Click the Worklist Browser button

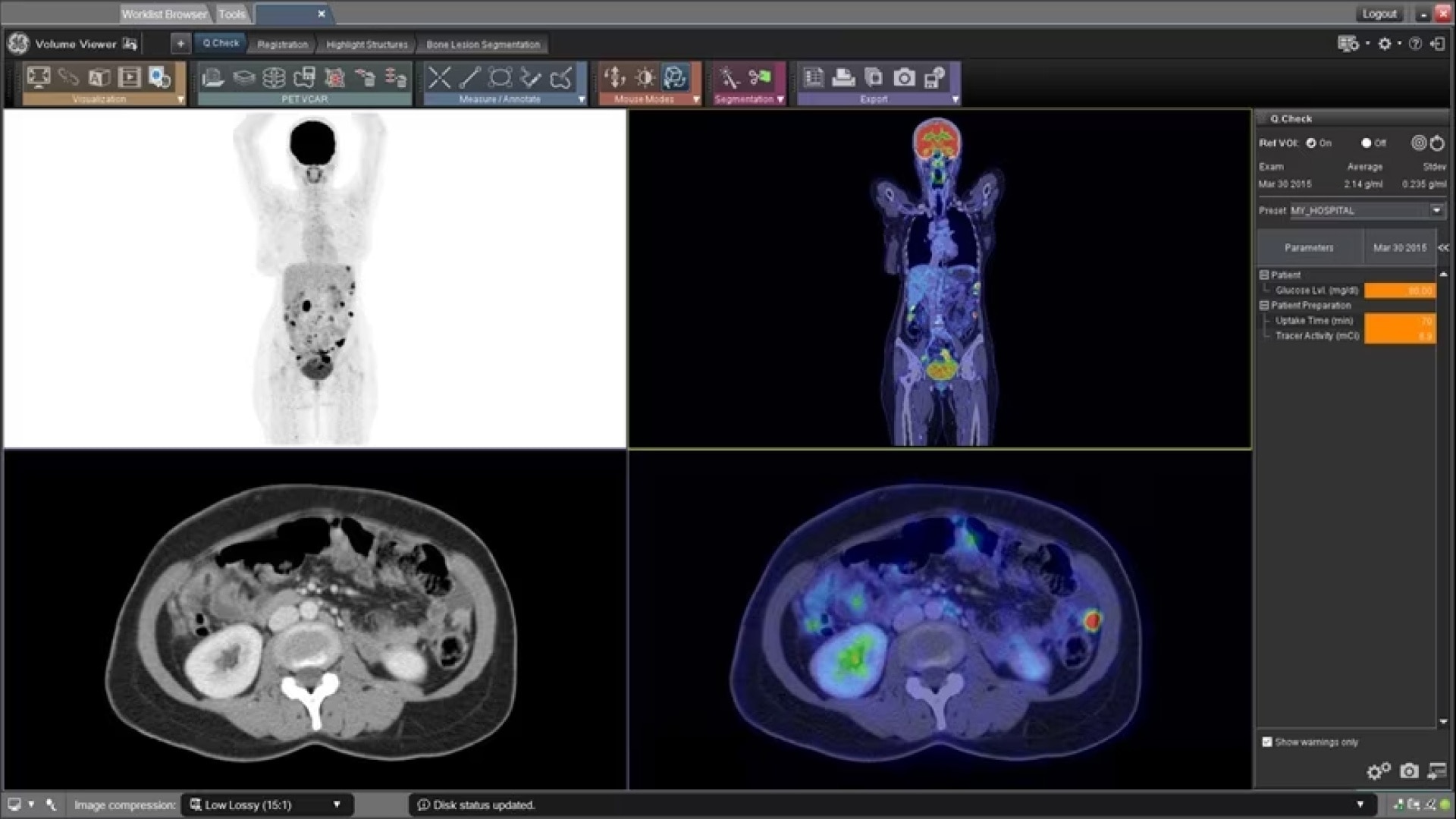pyautogui.click(x=164, y=14)
